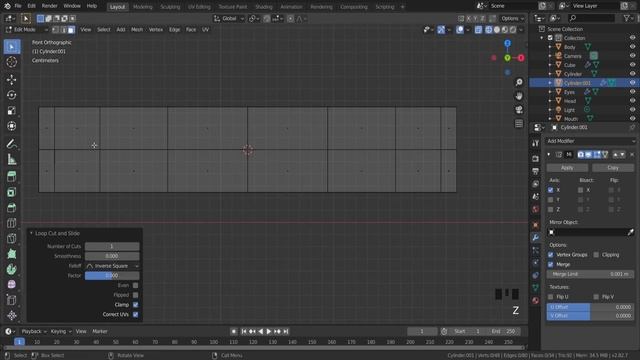The image size is (640, 360).
Task: Select the Knife tool
Action: (x=12, y=238)
